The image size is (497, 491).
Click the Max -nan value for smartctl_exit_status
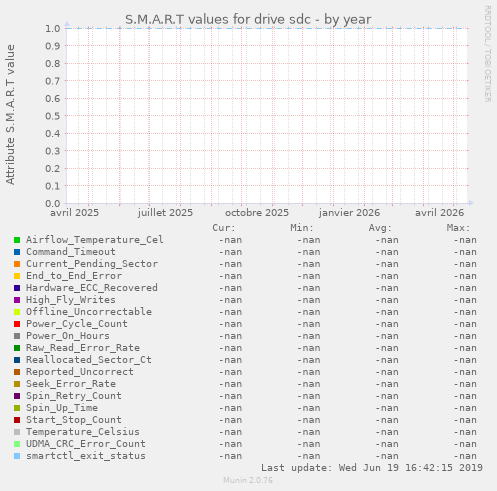click(465, 456)
